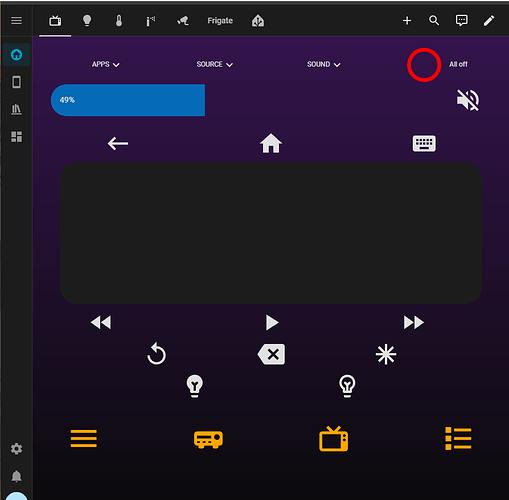Screen dimensions: 509x500
Task: Click the asterisk options icon
Action: tap(386, 354)
